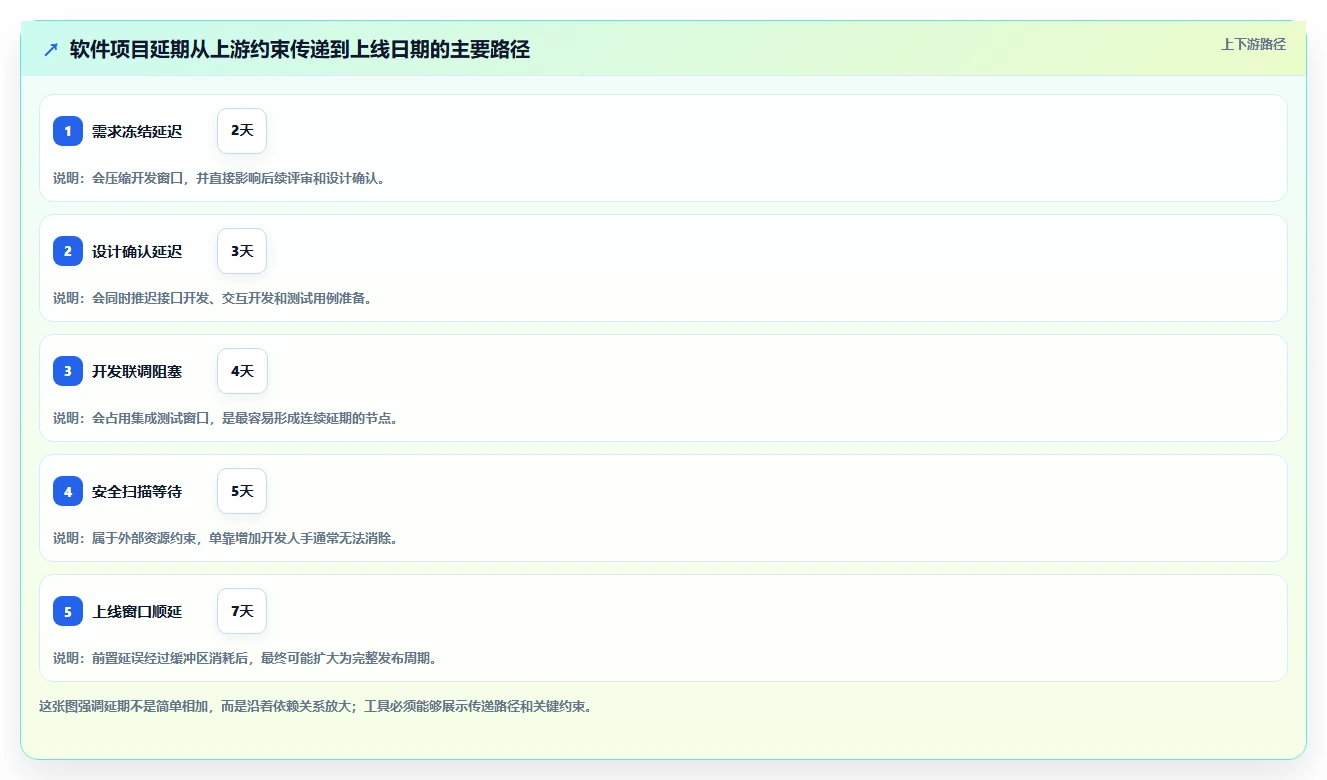1327x780 pixels.
Task: Click the number 1 step badge
Action: click(68, 131)
